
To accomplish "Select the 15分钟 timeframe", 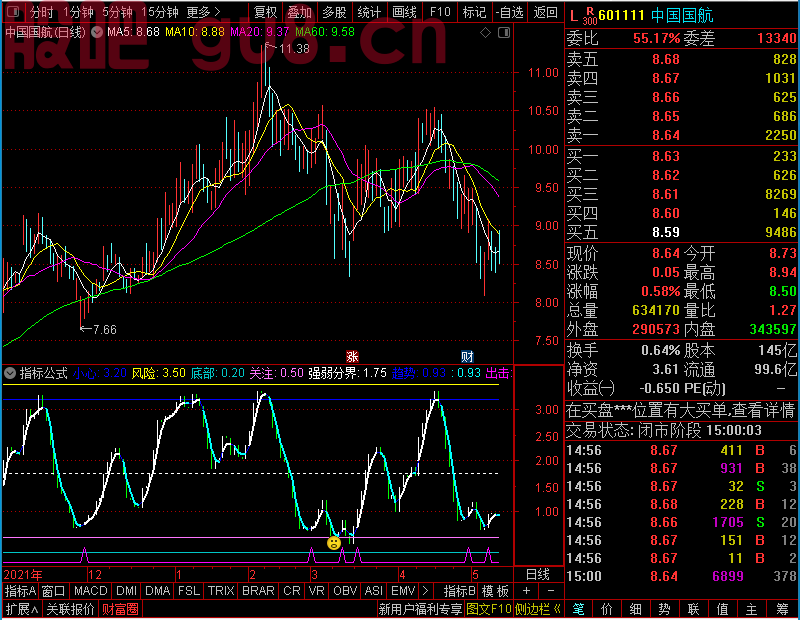I will pos(160,12).
